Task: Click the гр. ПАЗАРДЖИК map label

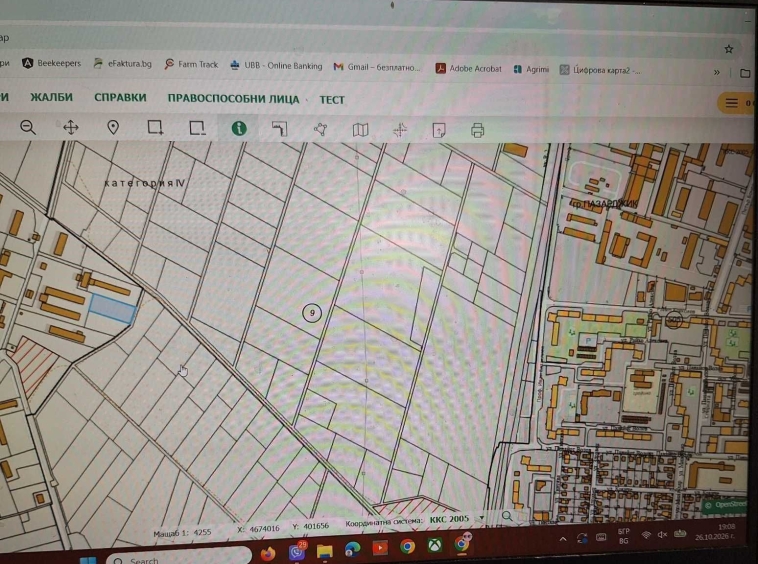Action: (604, 204)
